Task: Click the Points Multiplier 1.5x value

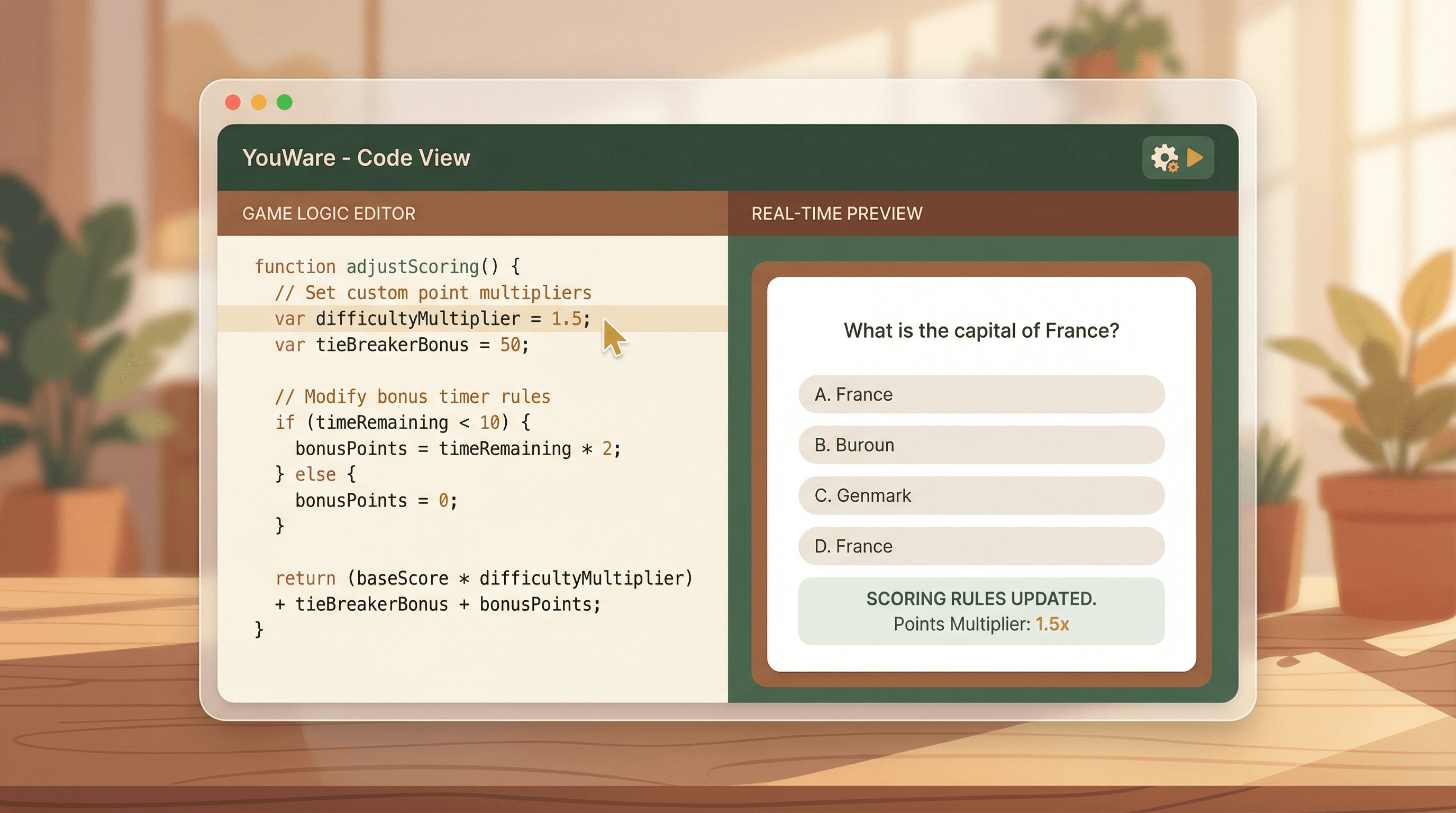Action: (x=1052, y=624)
